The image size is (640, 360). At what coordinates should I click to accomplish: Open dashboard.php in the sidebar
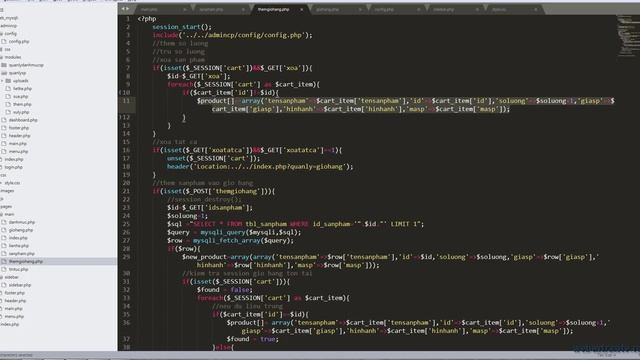23,120
